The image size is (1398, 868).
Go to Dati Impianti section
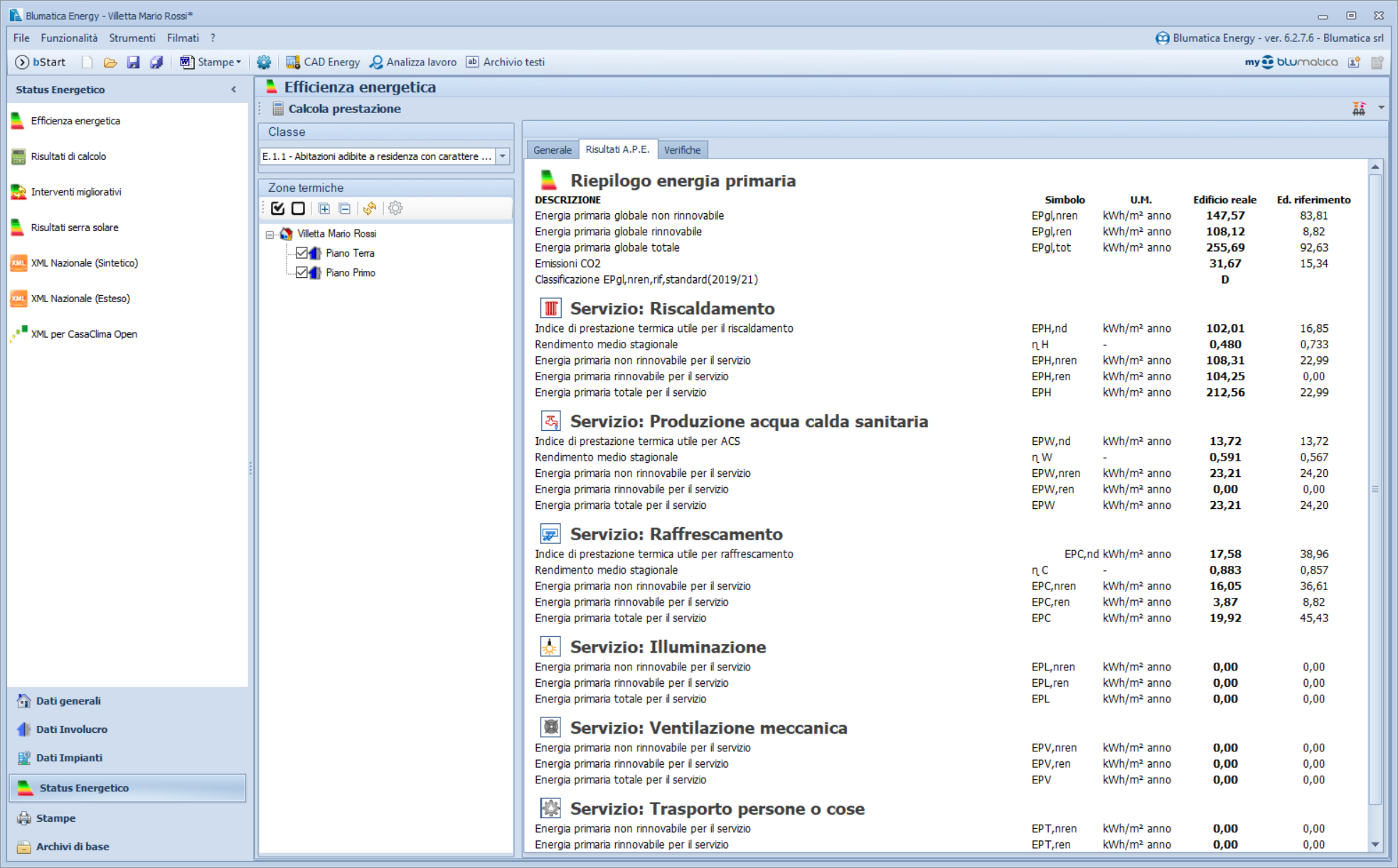coord(69,758)
